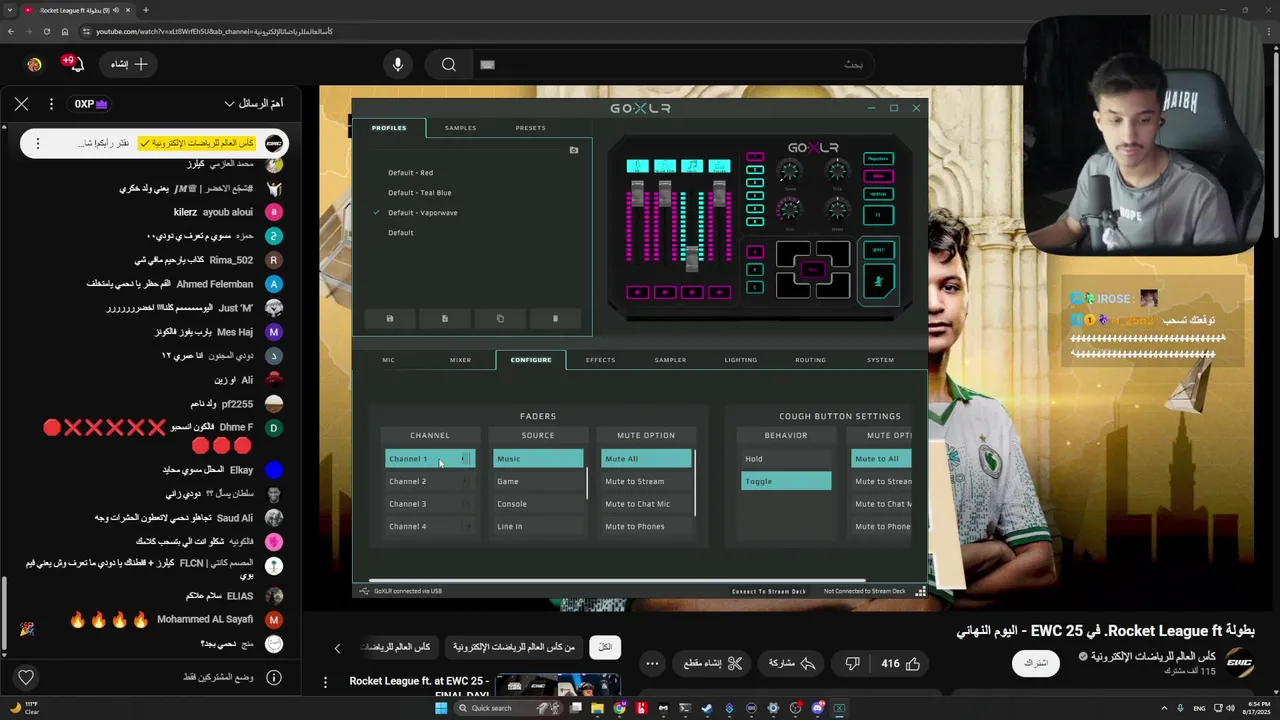1280x720 pixels.
Task: Open the System tab
Action: click(880, 360)
